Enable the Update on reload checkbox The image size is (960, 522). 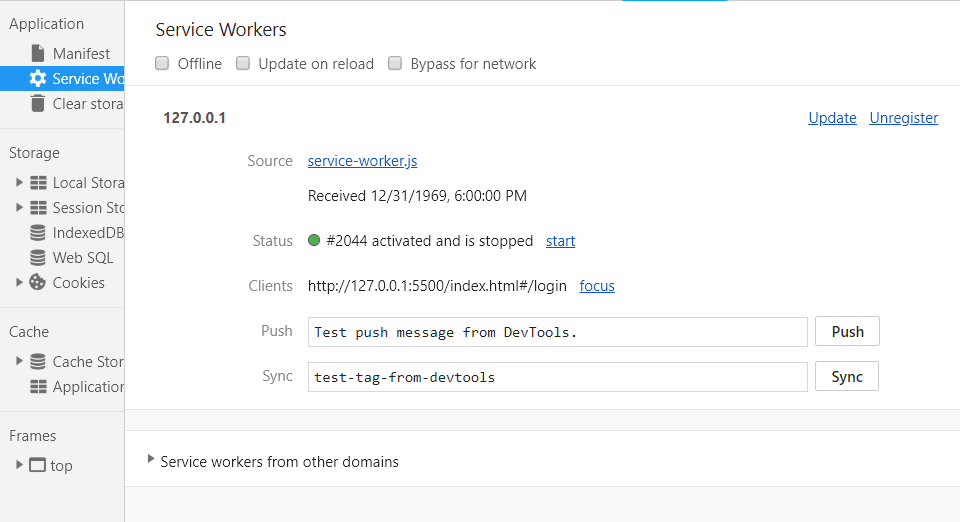[x=243, y=63]
